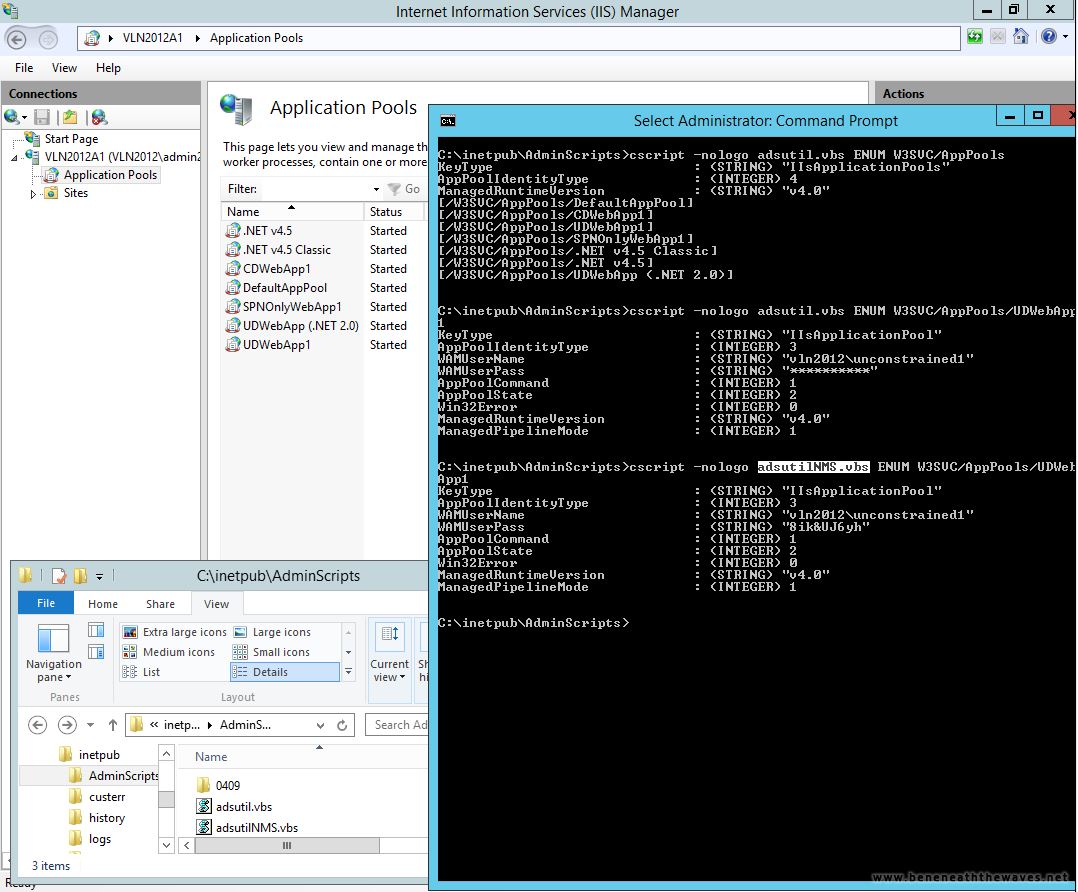Click the Details pane icon in Explorer ribbon
The height and width of the screenshot is (892, 1078).
(x=96, y=651)
